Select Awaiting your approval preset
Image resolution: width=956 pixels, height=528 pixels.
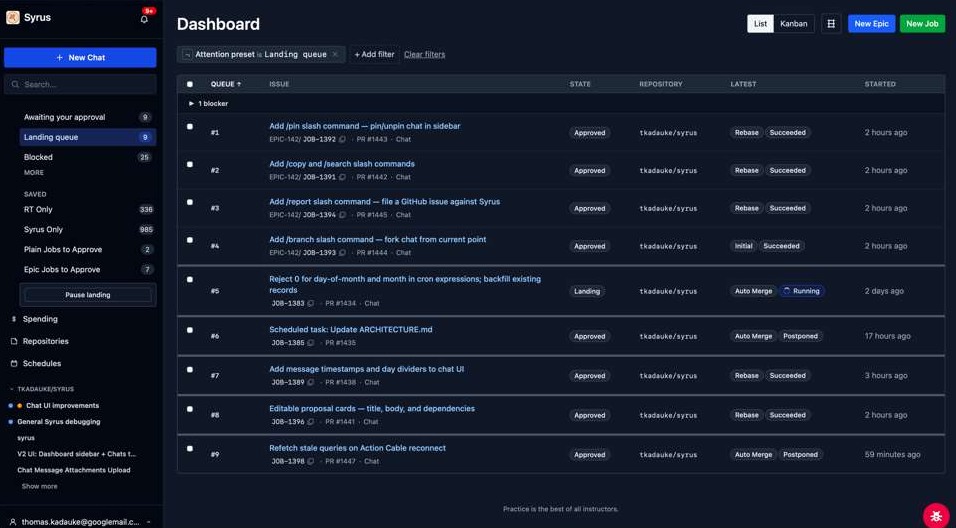tap(88, 117)
